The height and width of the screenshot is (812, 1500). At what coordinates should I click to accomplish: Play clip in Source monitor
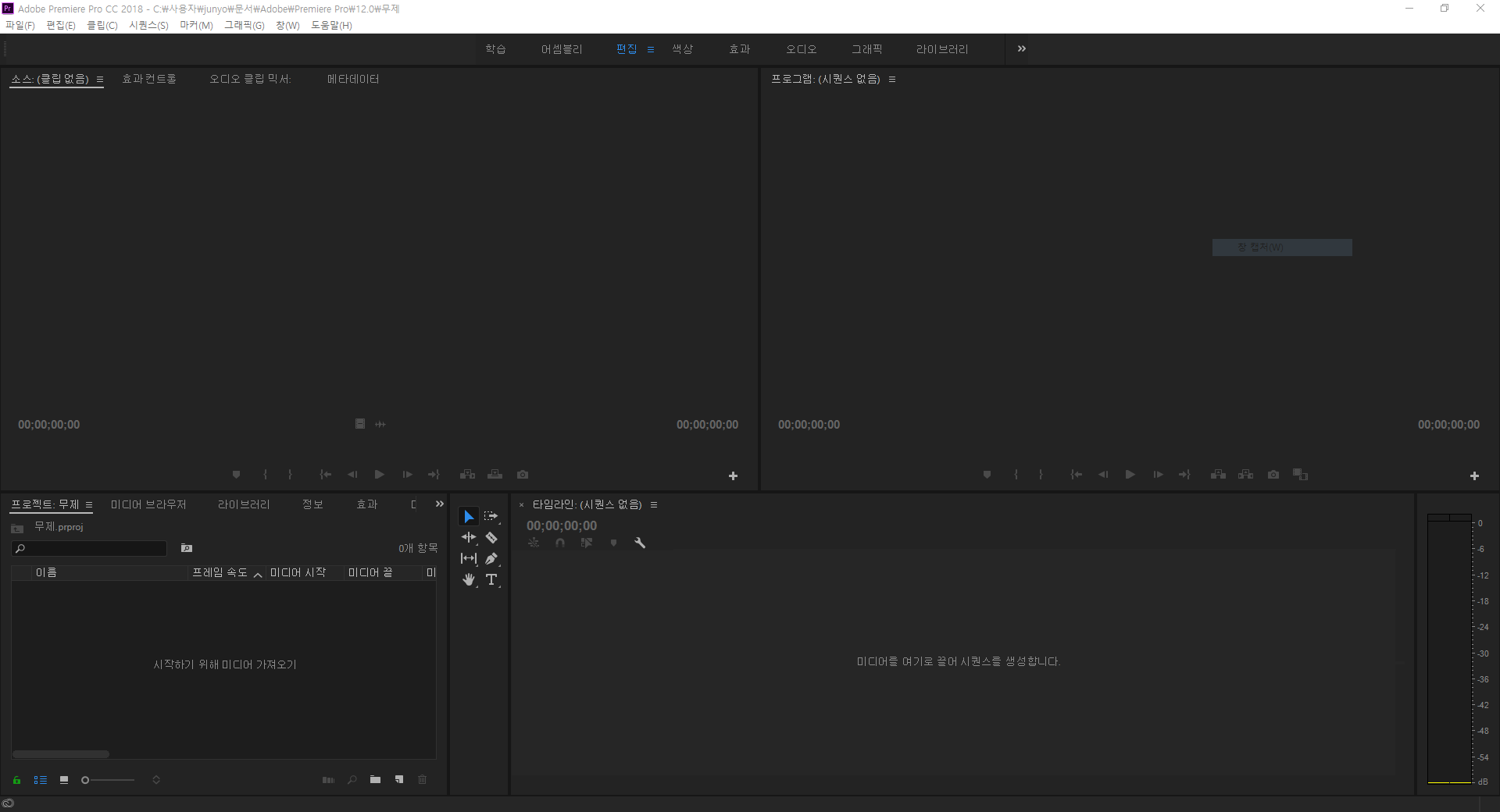pyautogui.click(x=380, y=475)
